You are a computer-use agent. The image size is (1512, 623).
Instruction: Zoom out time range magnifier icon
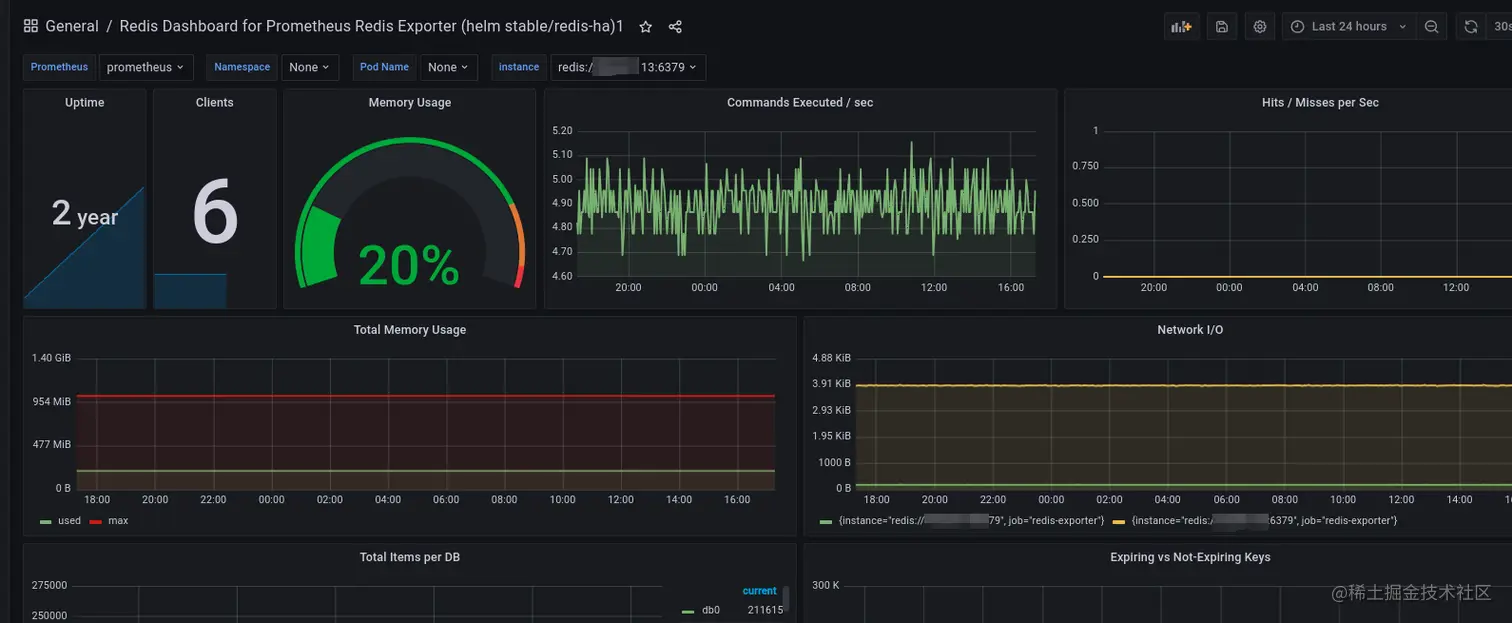[x=1431, y=27]
